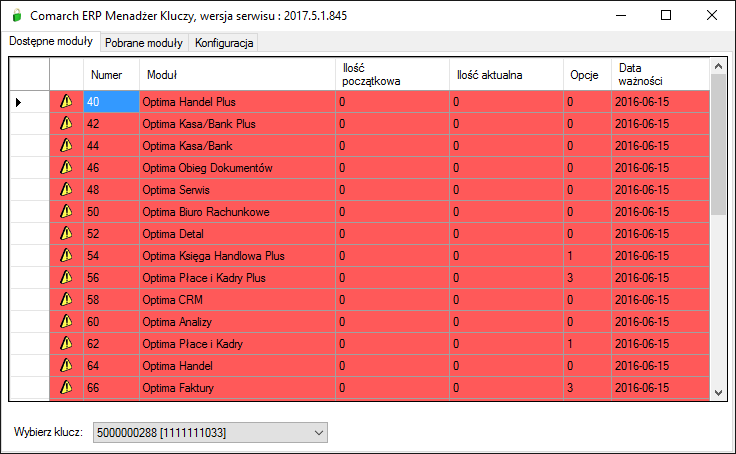Sort by the Numer column header
Image resolution: width=736 pixels, height=454 pixels.
(111, 75)
